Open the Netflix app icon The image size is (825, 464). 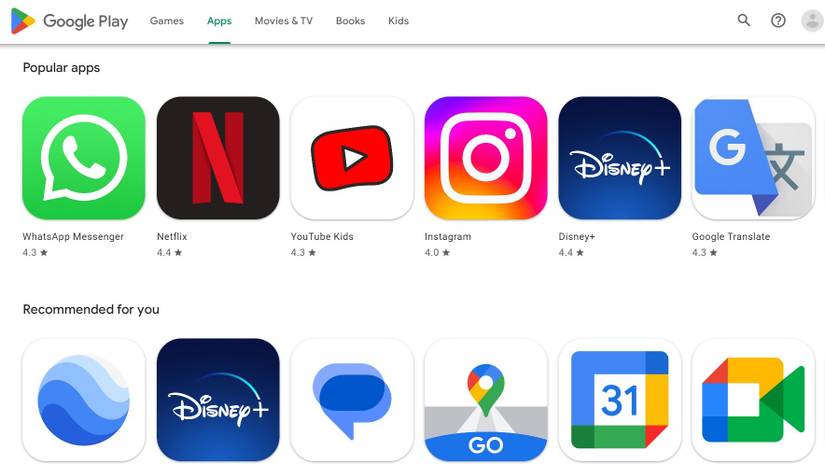pyautogui.click(x=218, y=158)
